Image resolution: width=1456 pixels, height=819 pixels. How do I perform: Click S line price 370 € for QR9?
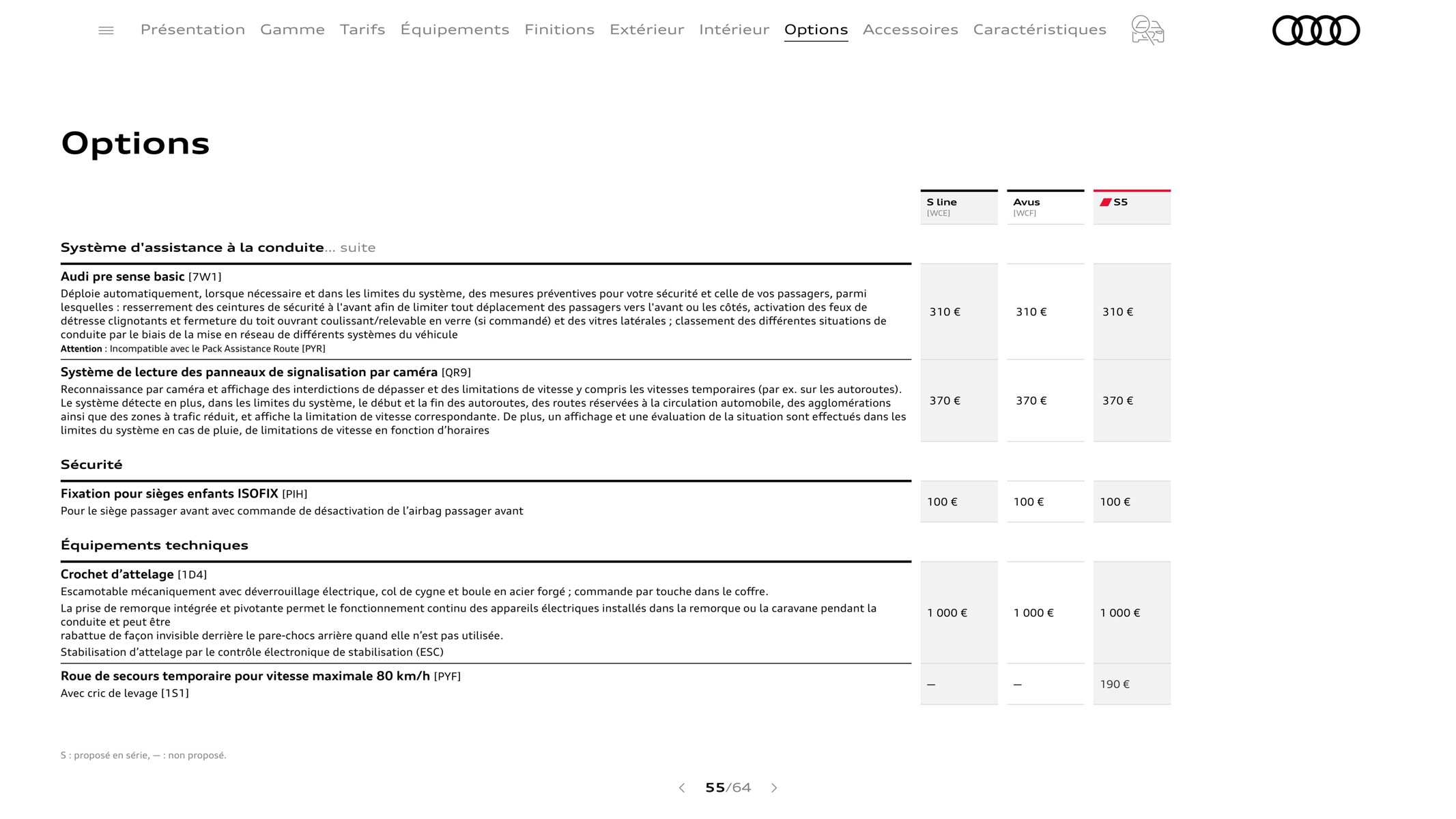point(945,401)
